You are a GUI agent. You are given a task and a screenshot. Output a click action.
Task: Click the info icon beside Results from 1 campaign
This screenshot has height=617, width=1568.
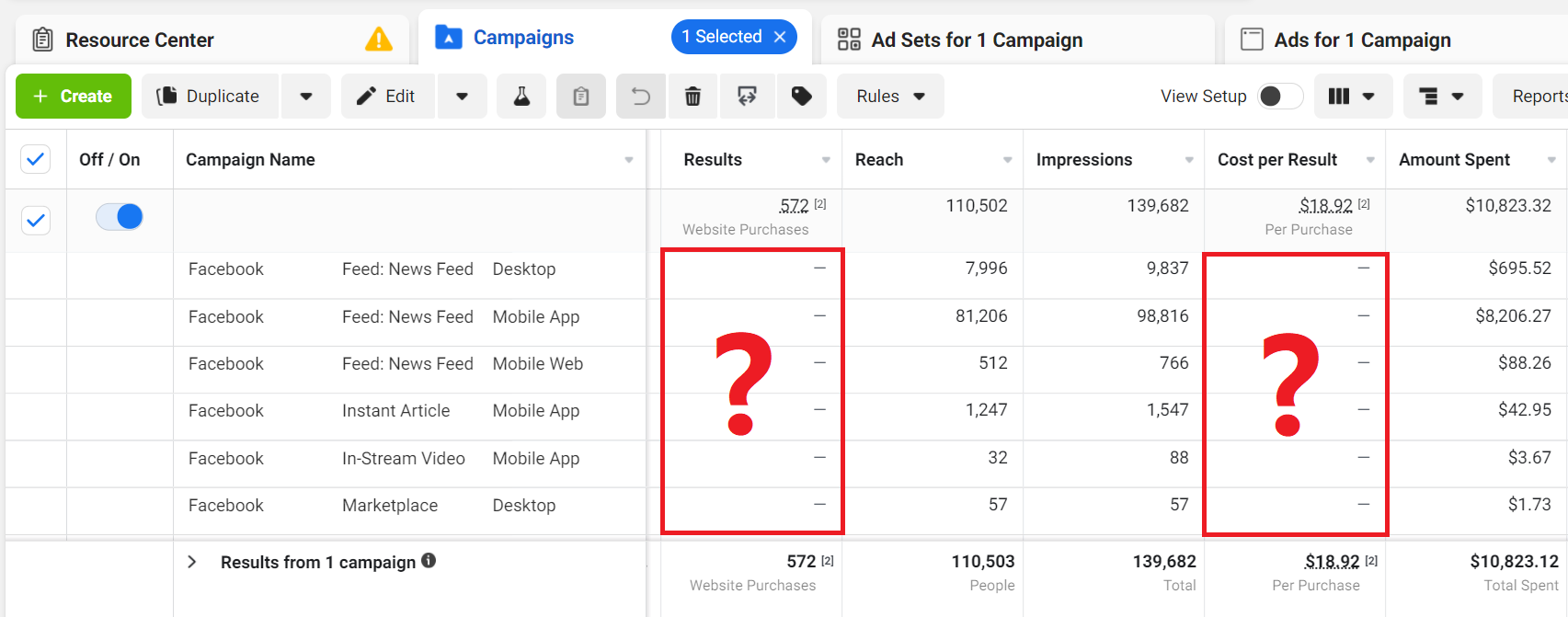429,560
